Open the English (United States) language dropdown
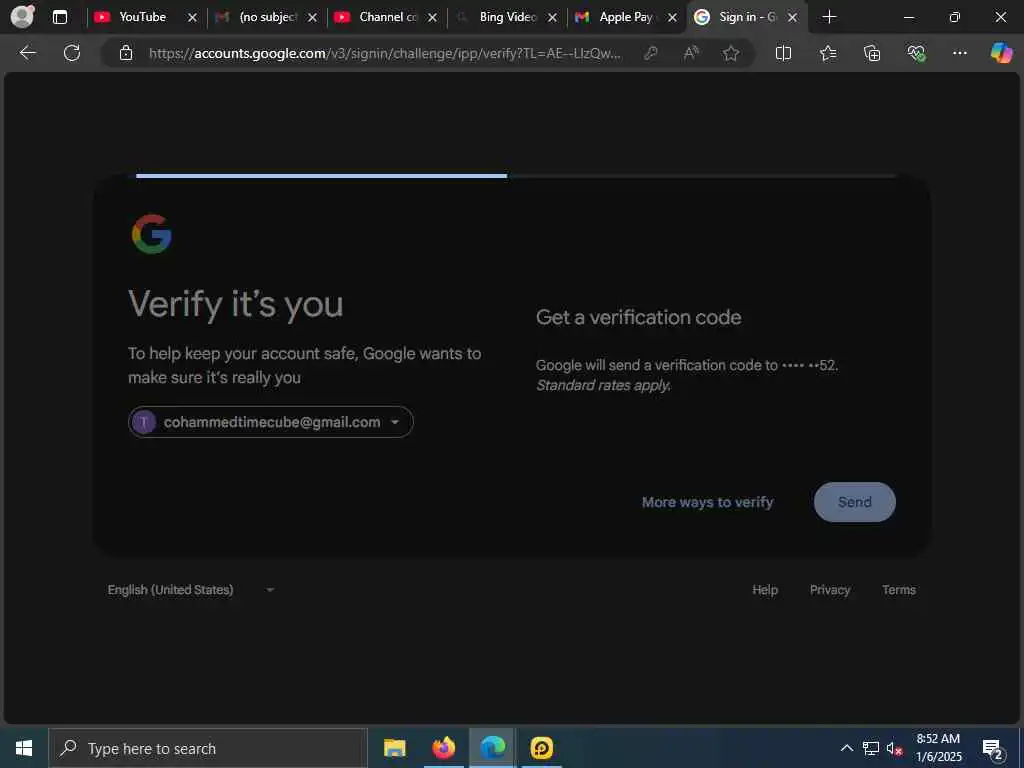The height and width of the screenshot is (768, 1024). (x=191, y=590)
